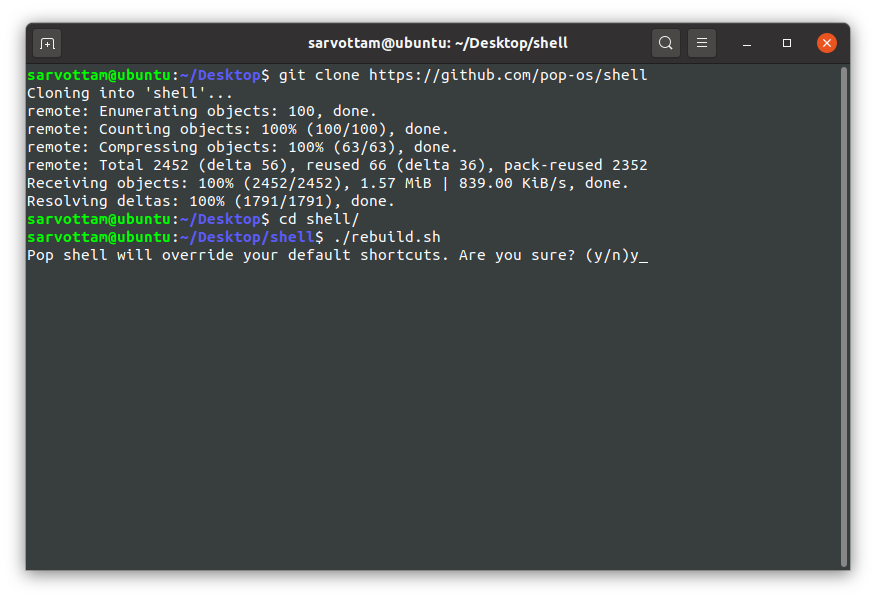Maximize the terminal window
The width and height of the screenshot is (876, 599).
787,43
